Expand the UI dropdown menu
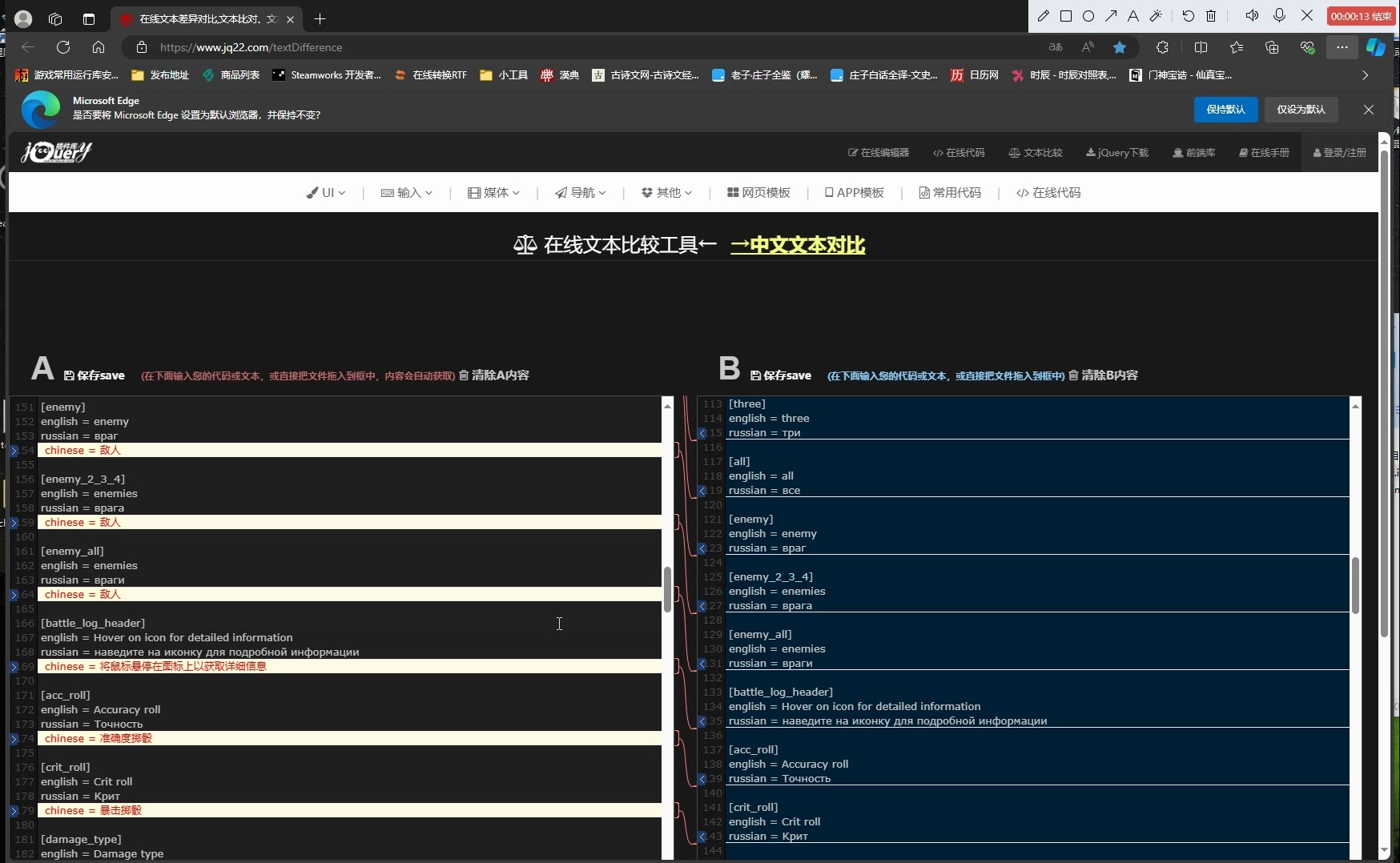Screen dimensions: 1400x863 click(326, 193)
